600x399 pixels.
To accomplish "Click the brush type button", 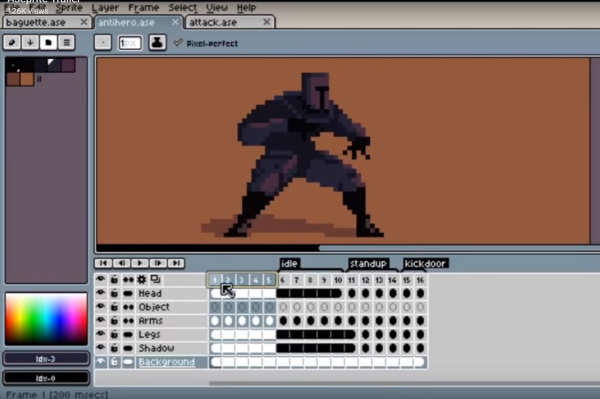I will point(103,42).
